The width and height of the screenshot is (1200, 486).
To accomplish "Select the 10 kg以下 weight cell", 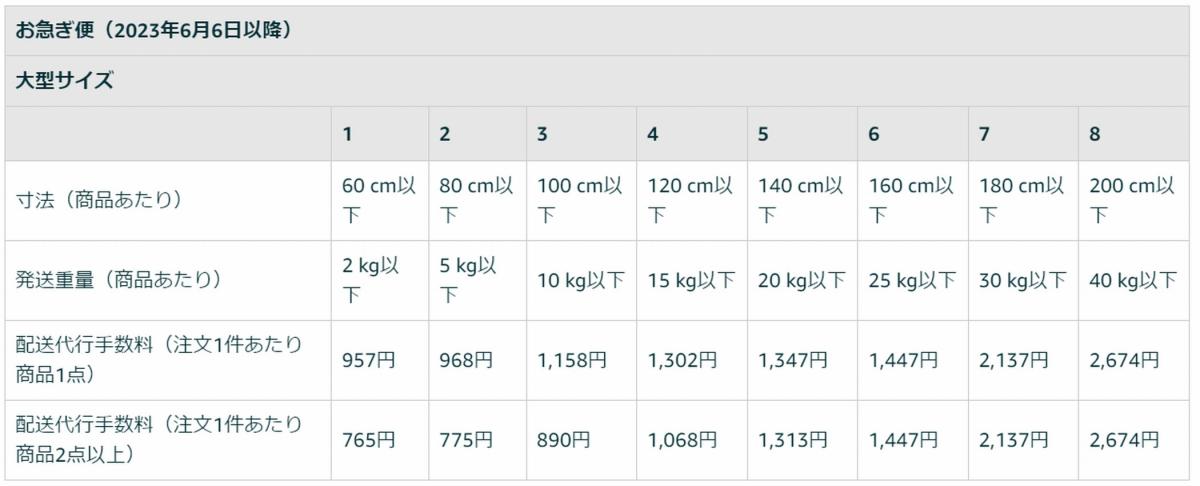I will (x=581, y=280).
